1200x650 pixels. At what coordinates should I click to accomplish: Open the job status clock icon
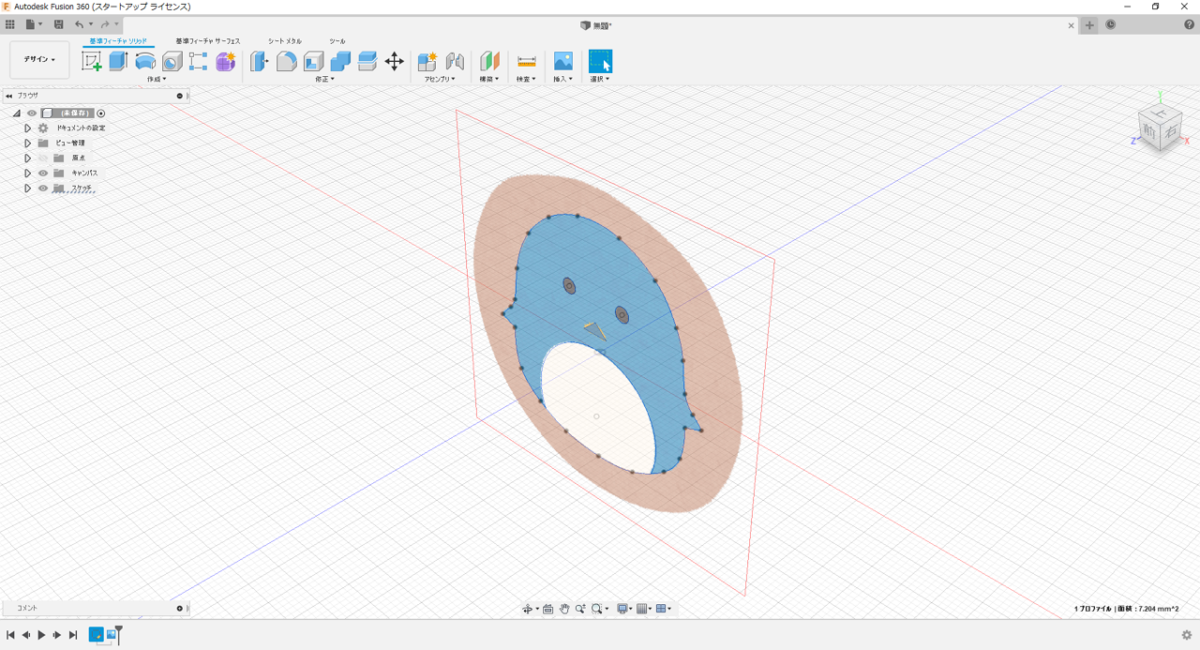[x=1111, y=25]
